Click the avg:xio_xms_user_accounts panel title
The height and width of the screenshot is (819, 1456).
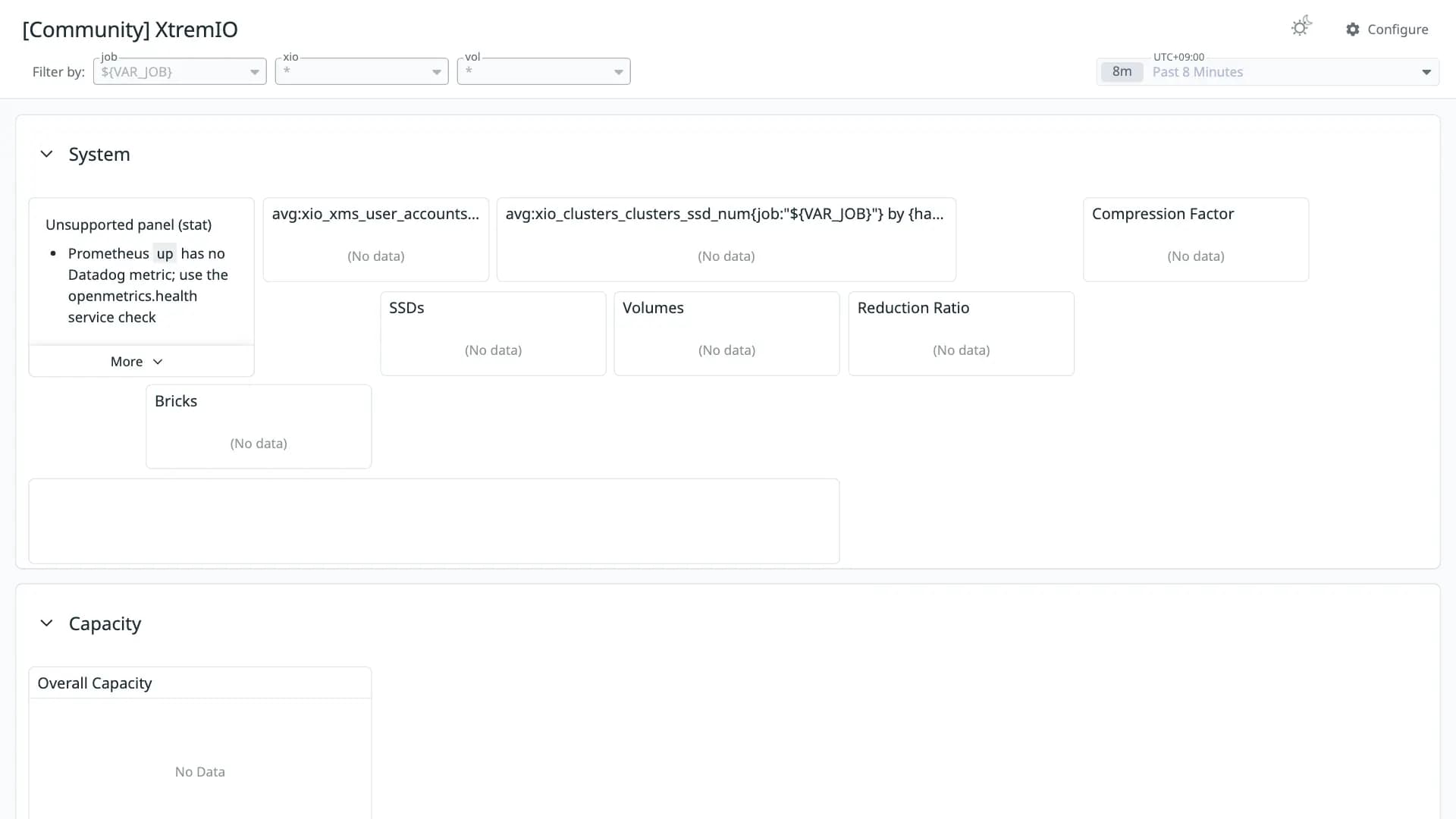tap(375, 214)
